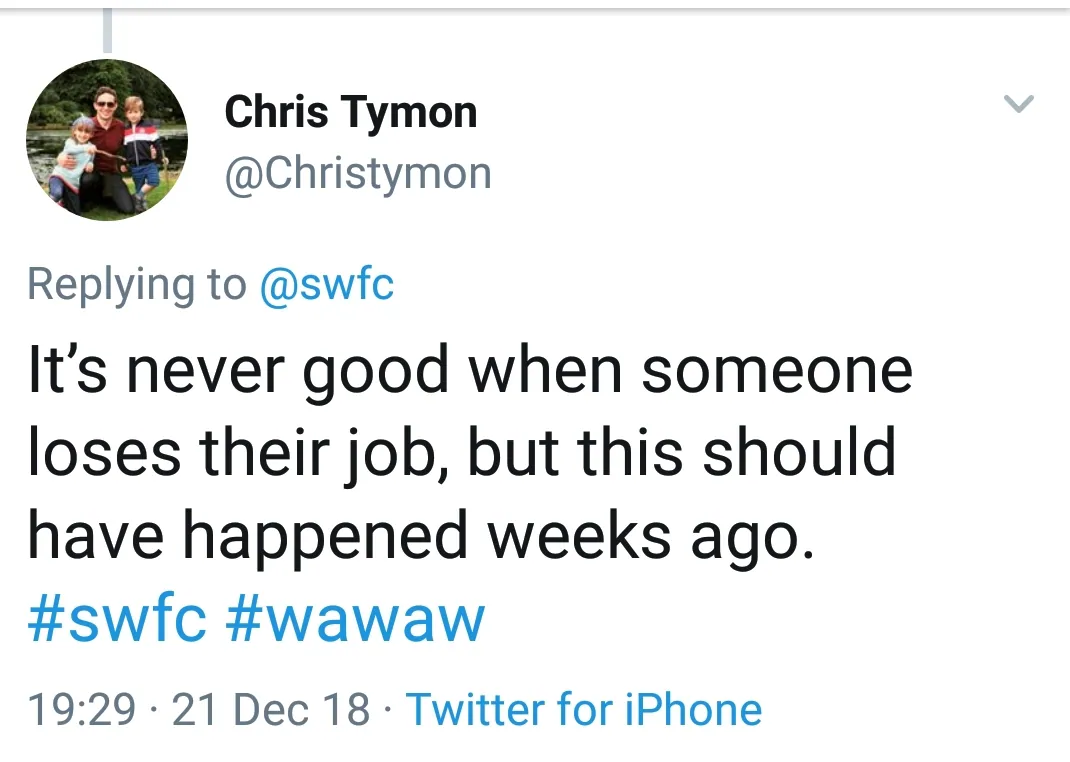
Task: Expand the tweet options chevron
Action: [1018, 103]
